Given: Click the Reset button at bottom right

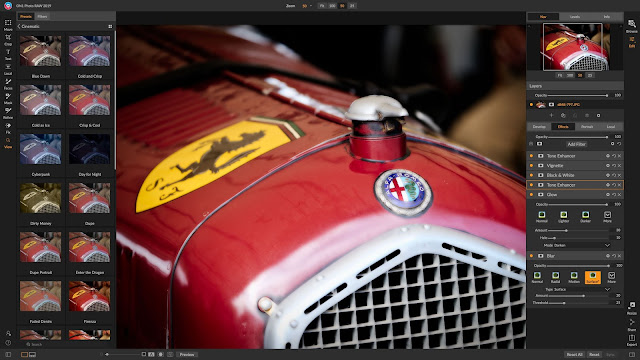Looking at the screenshot, I should [x=594, y=354].
